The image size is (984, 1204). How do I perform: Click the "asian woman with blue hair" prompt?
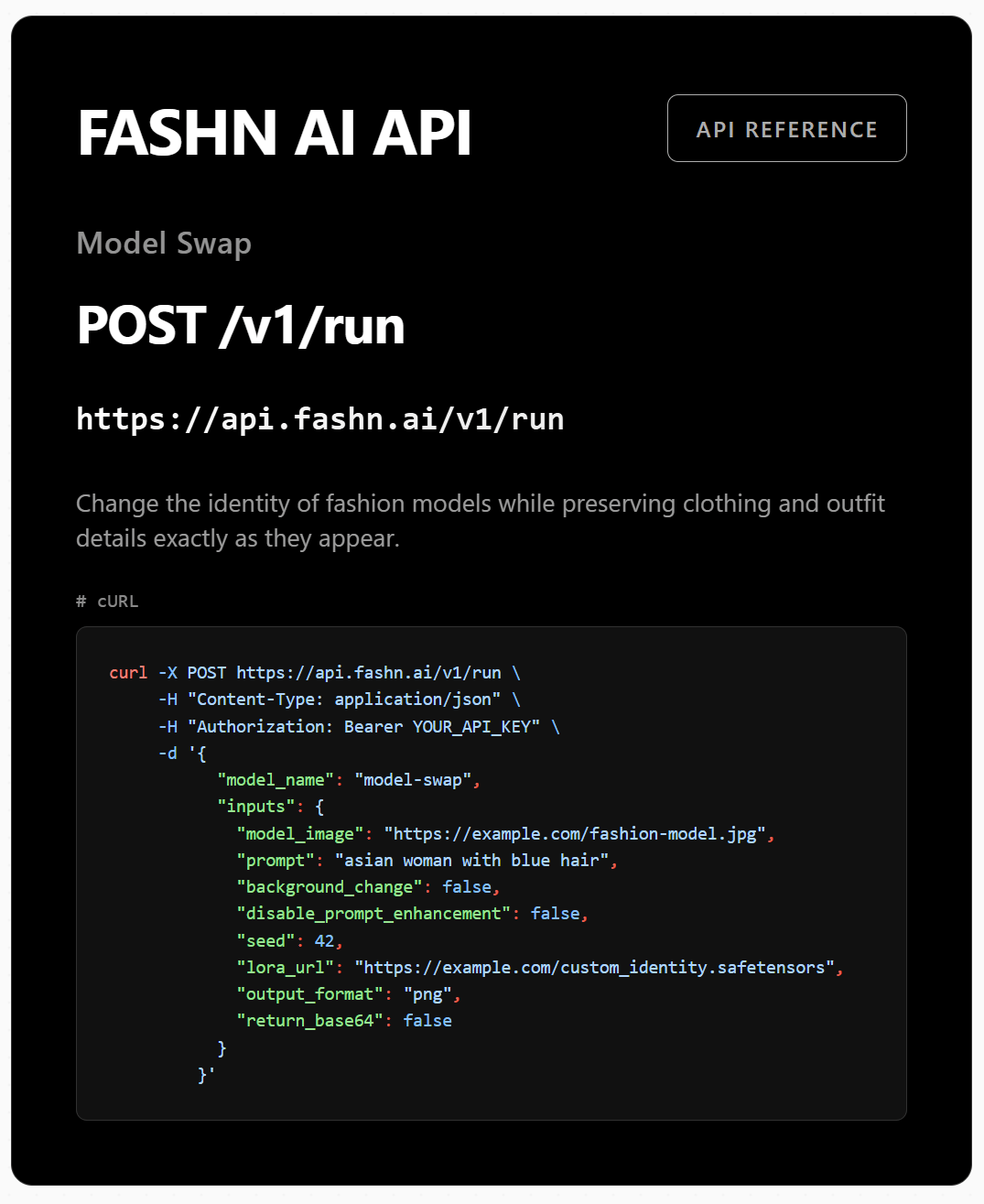click(x=472, y=861)
